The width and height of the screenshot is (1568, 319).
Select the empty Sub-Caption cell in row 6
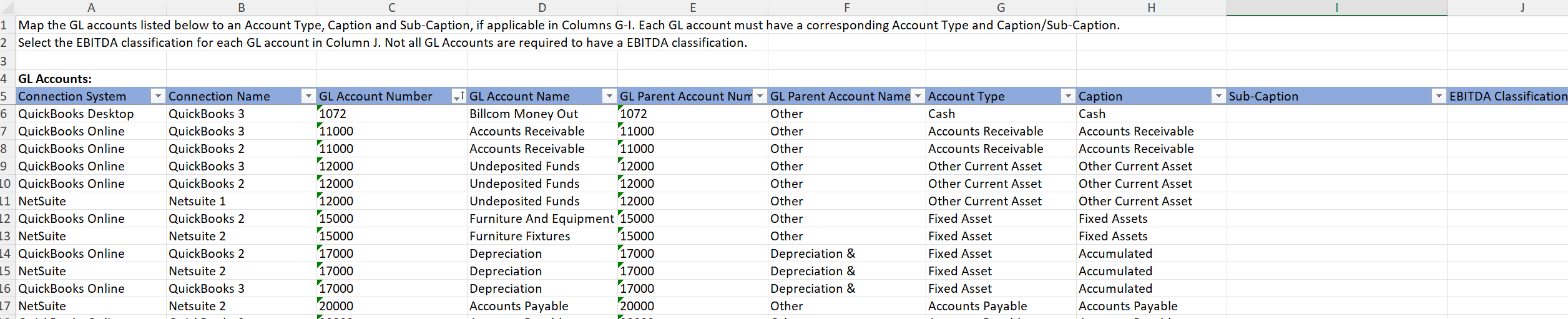(1336, 114)
